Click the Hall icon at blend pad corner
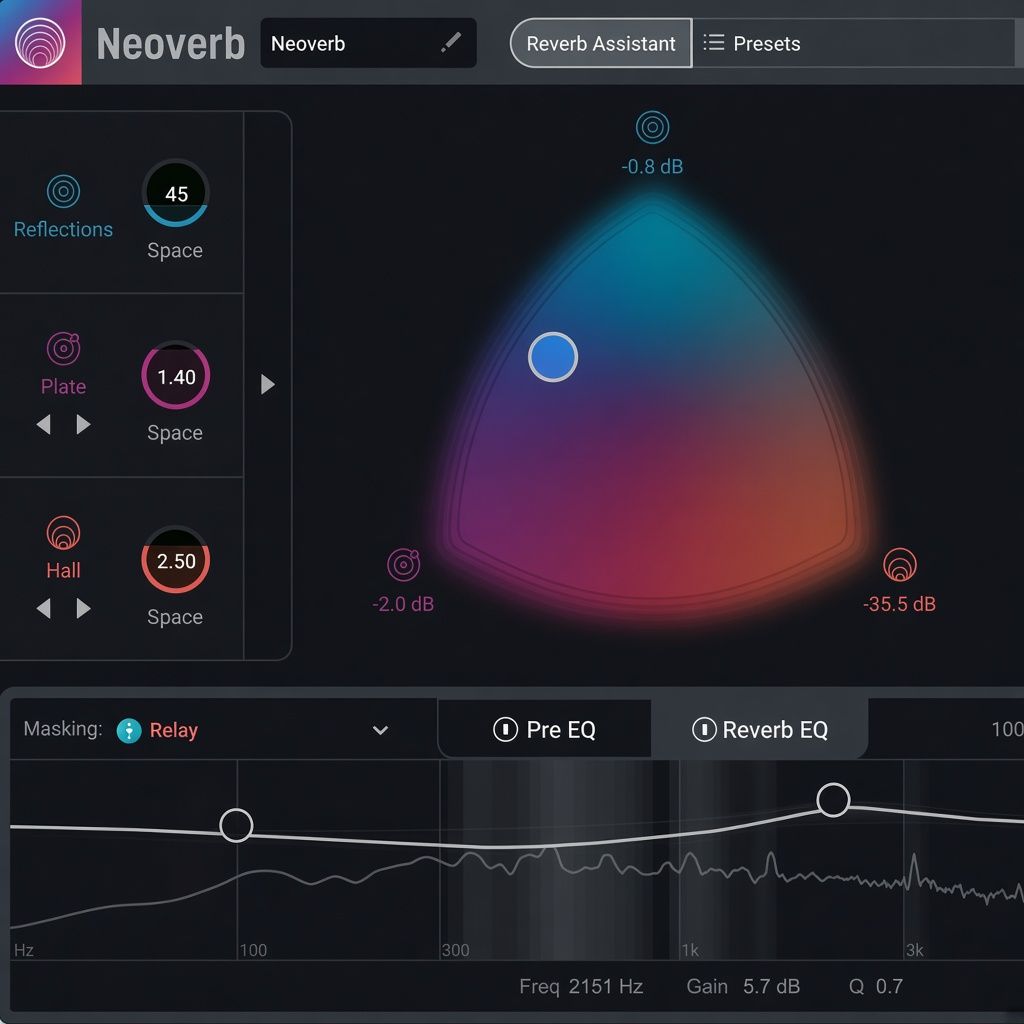Image resolution: width=1024 pixels, height=1024 pixels. click(900, 565)
